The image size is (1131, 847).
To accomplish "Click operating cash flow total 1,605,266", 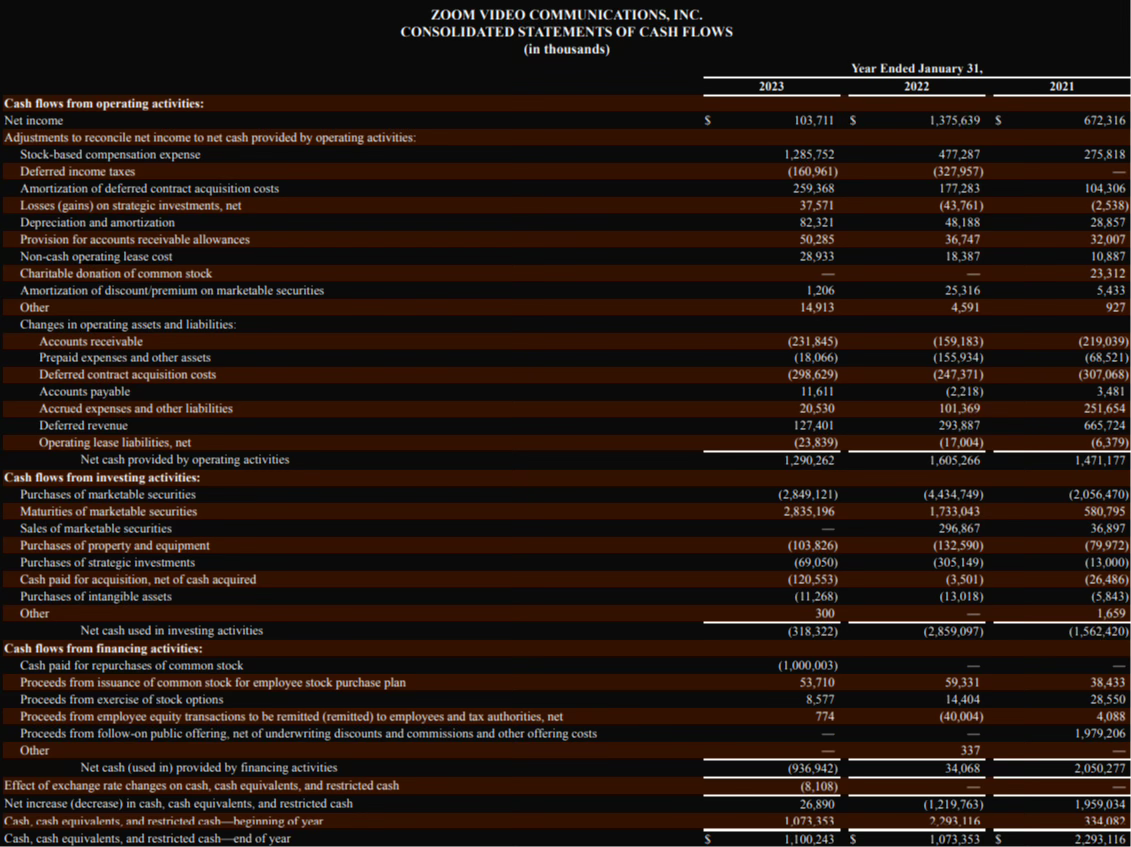I will coord(956,459).
